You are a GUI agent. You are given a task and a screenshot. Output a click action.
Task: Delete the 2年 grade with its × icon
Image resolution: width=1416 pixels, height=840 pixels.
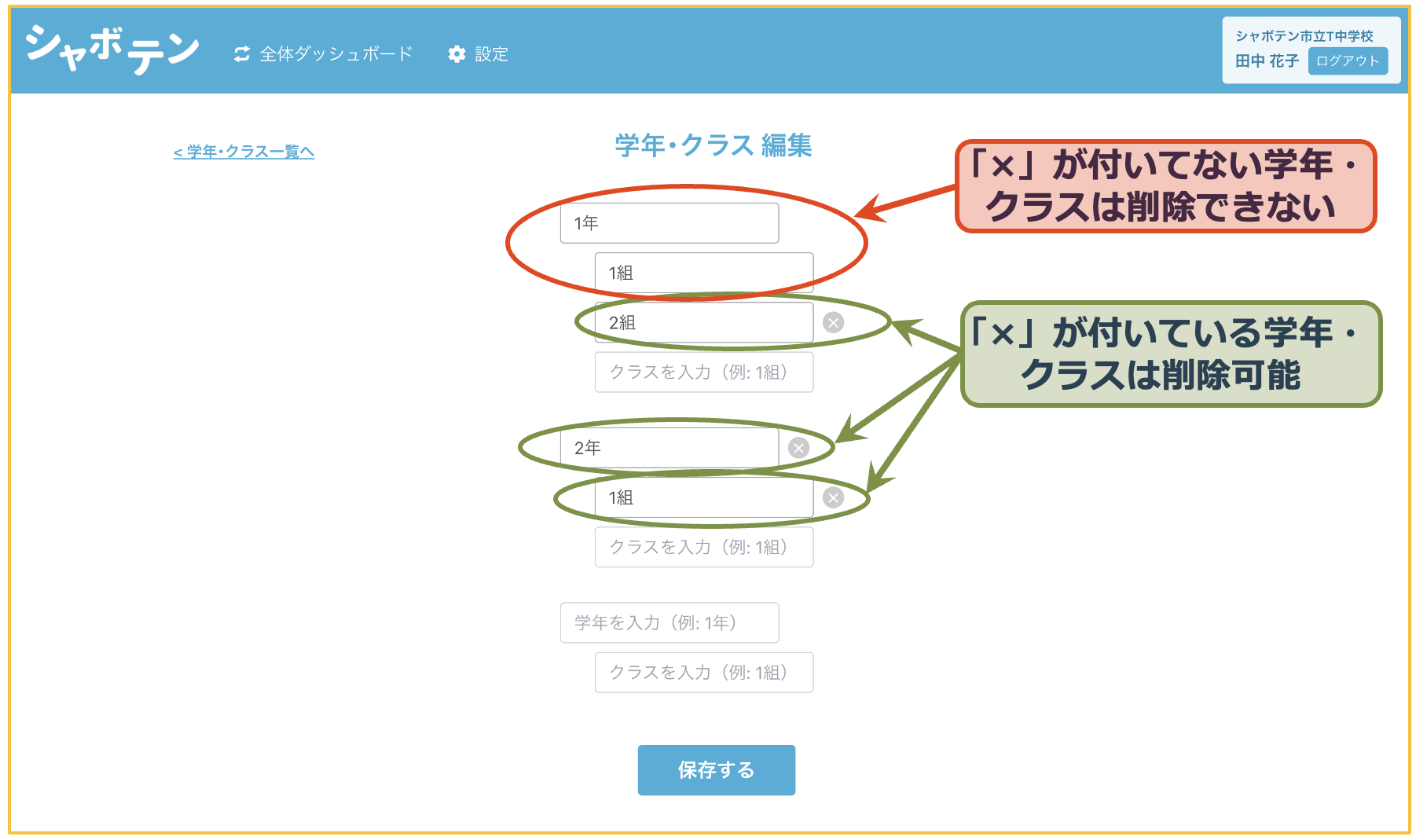click(x=798, y=448)
